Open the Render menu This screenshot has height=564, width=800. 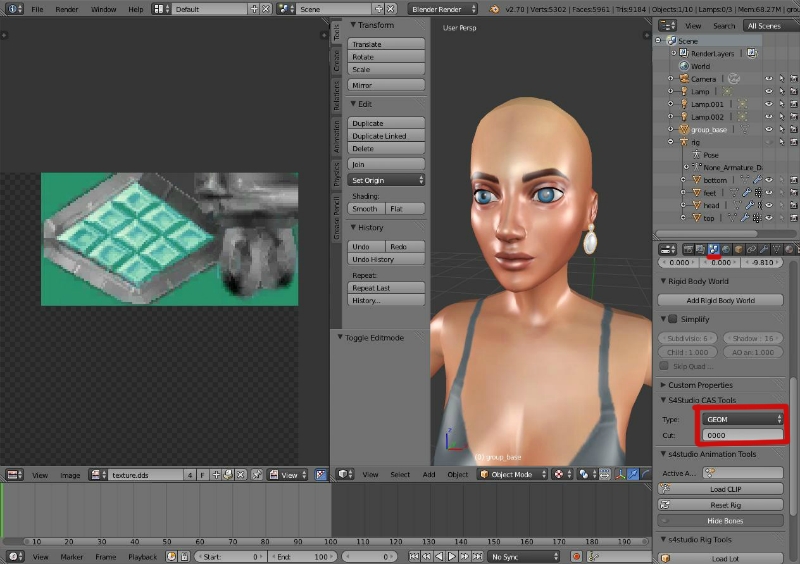click(x=67, y=9)
